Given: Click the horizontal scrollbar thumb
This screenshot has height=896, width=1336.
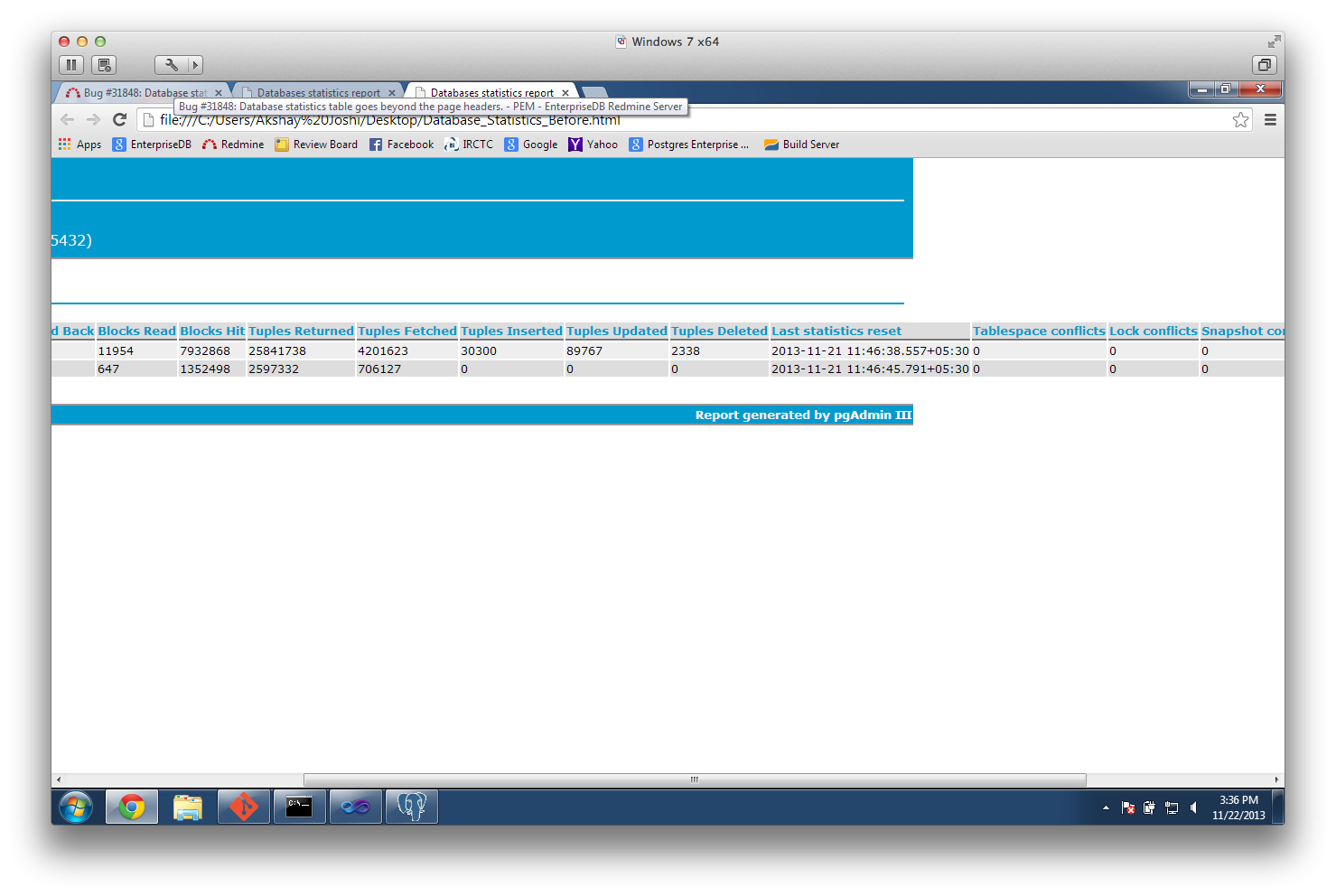Looking at the screenshot, I should 694,779.
